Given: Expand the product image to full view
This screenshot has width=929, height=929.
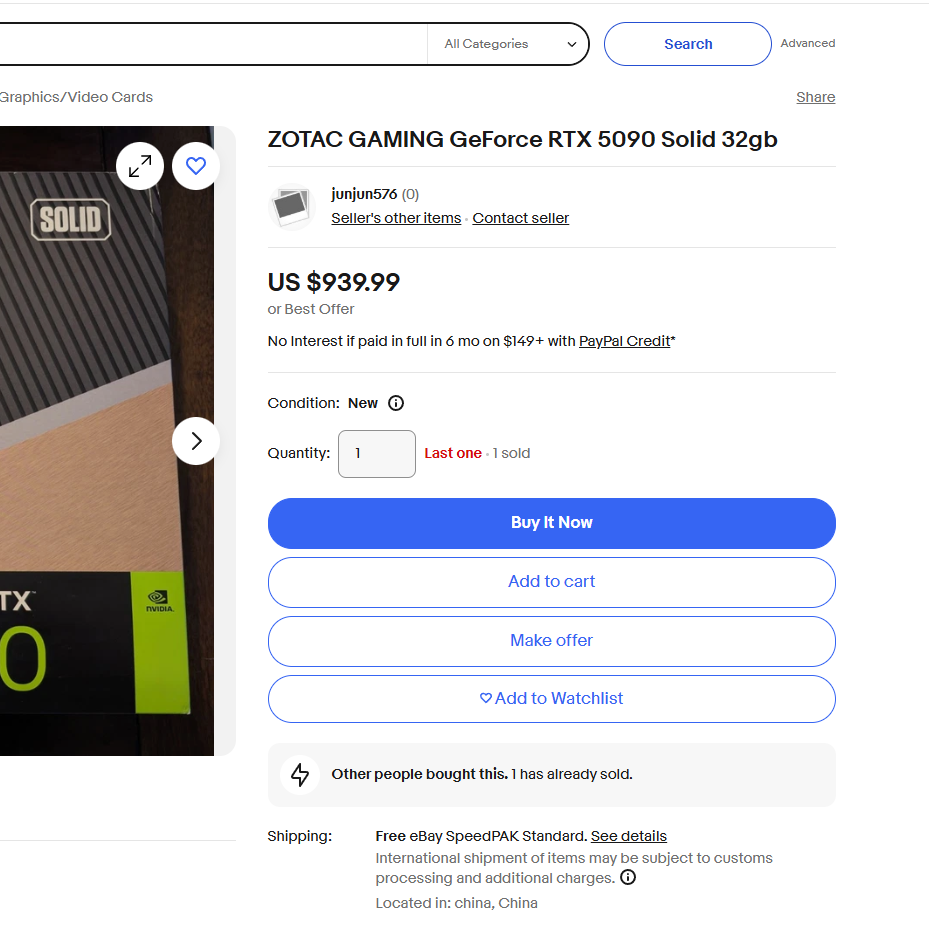Looking at the screenshot, I should click(140, 166).
